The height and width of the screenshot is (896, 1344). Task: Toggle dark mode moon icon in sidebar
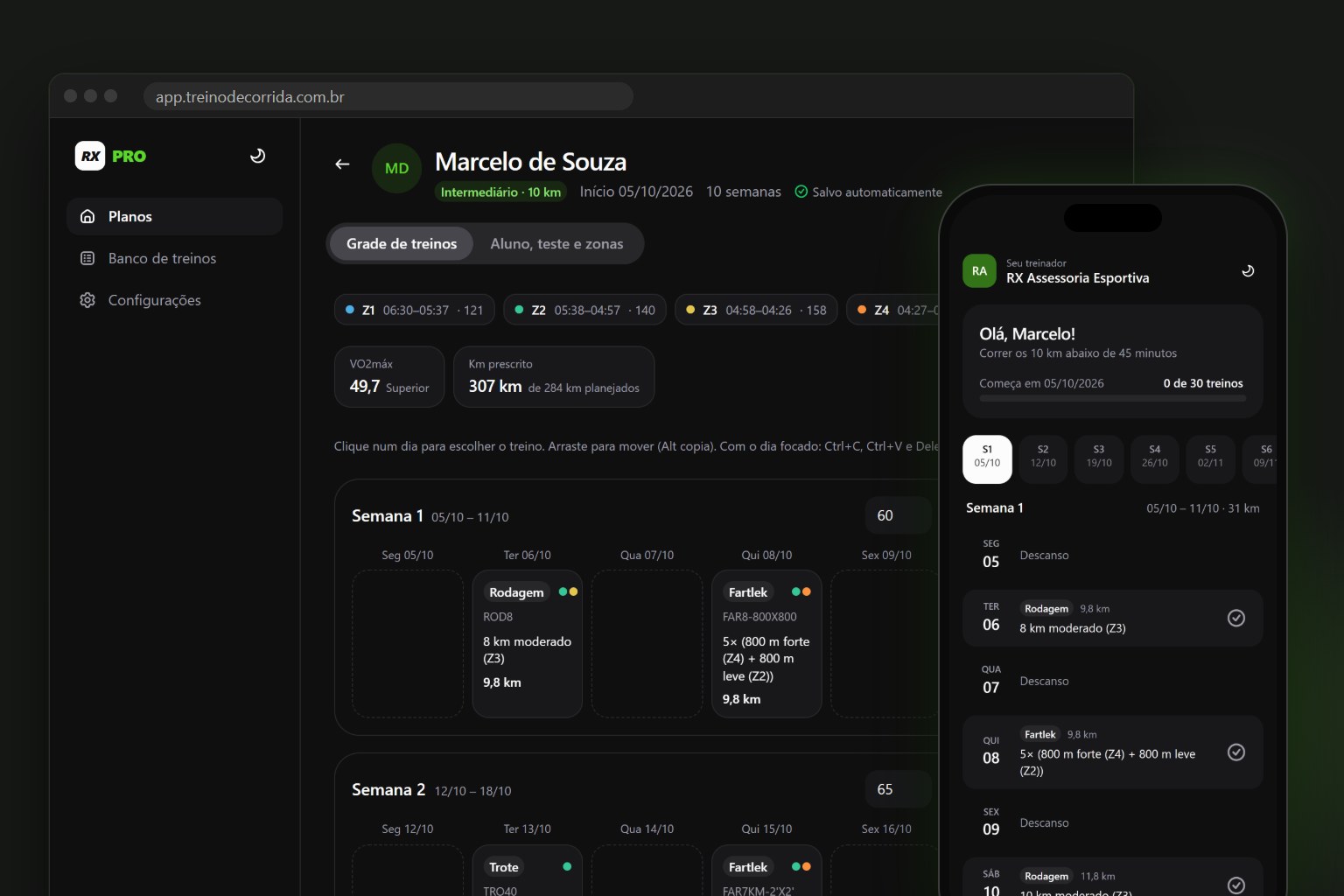(257, 156)
